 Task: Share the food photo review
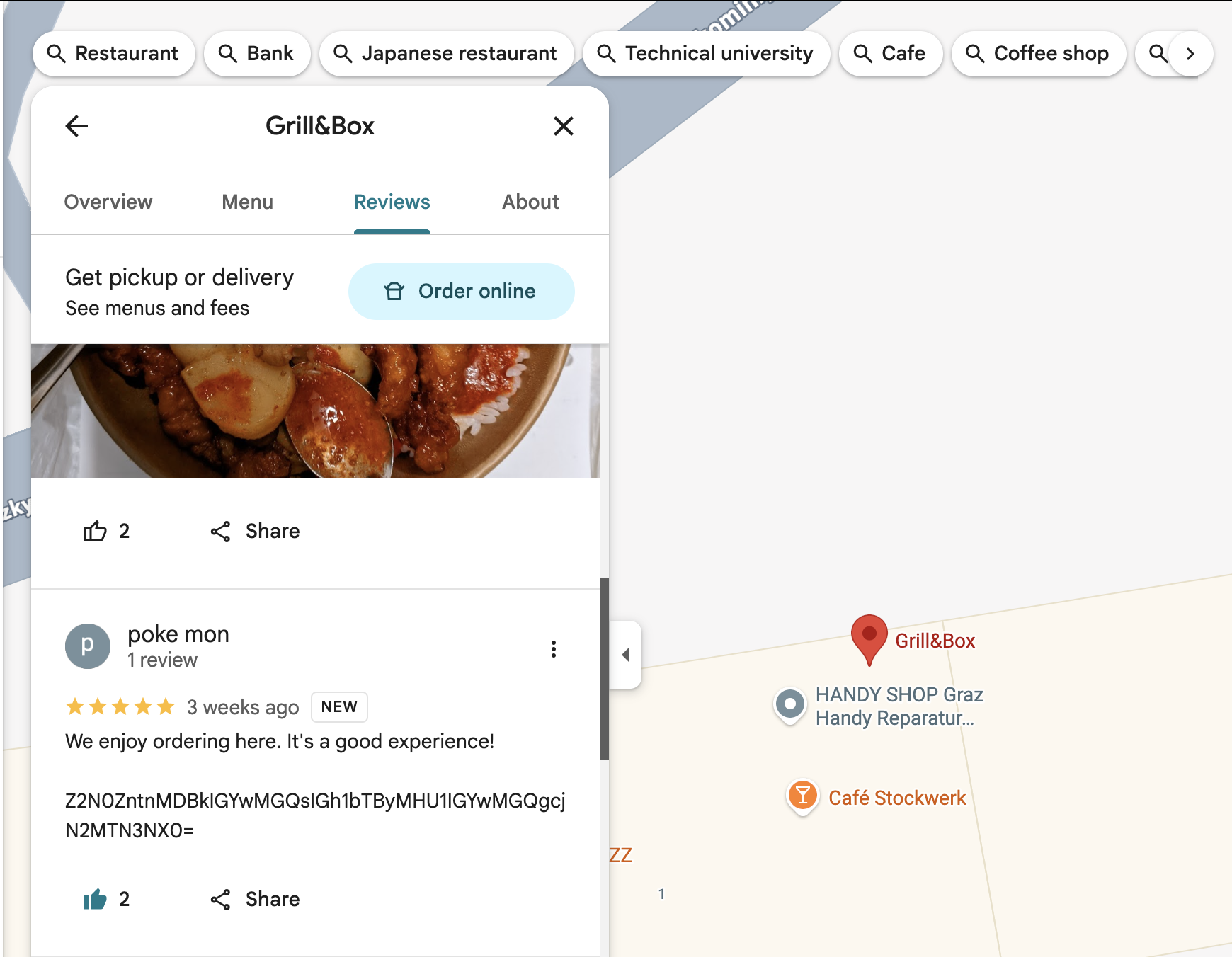pyautogui.click(x=255, y=531)
